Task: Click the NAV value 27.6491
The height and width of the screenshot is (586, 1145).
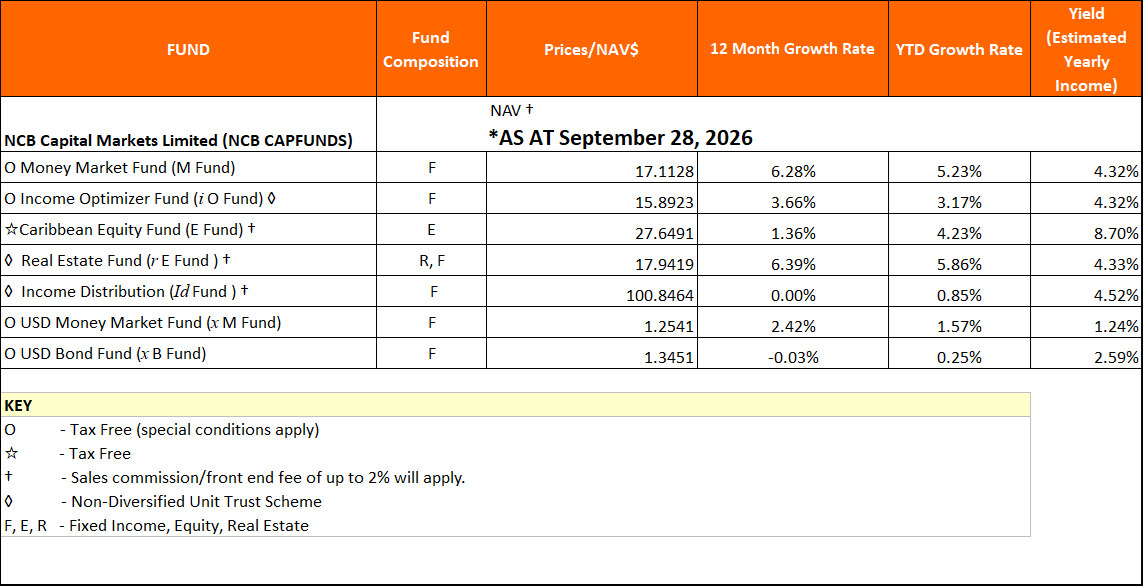Action: tap(665, 234)
